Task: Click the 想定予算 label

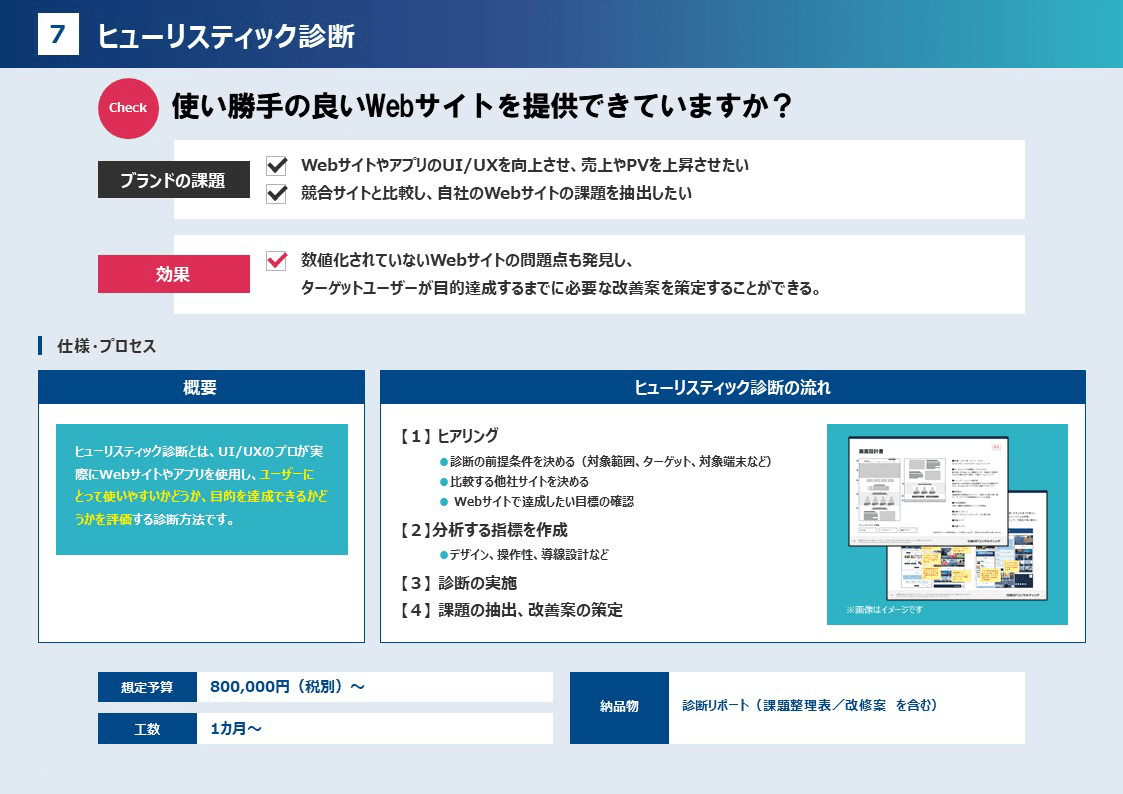Action: (147, 687)
